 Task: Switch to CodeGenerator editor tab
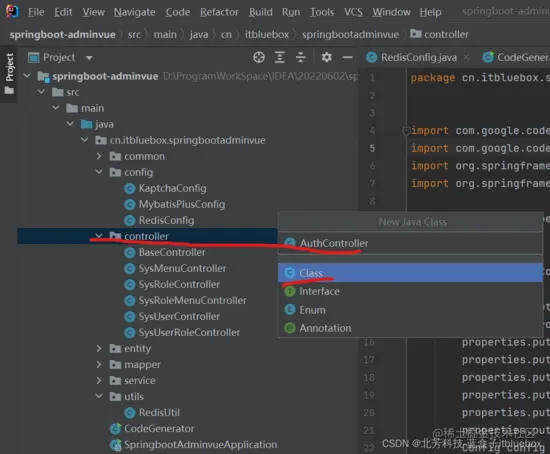coord(516,57)
